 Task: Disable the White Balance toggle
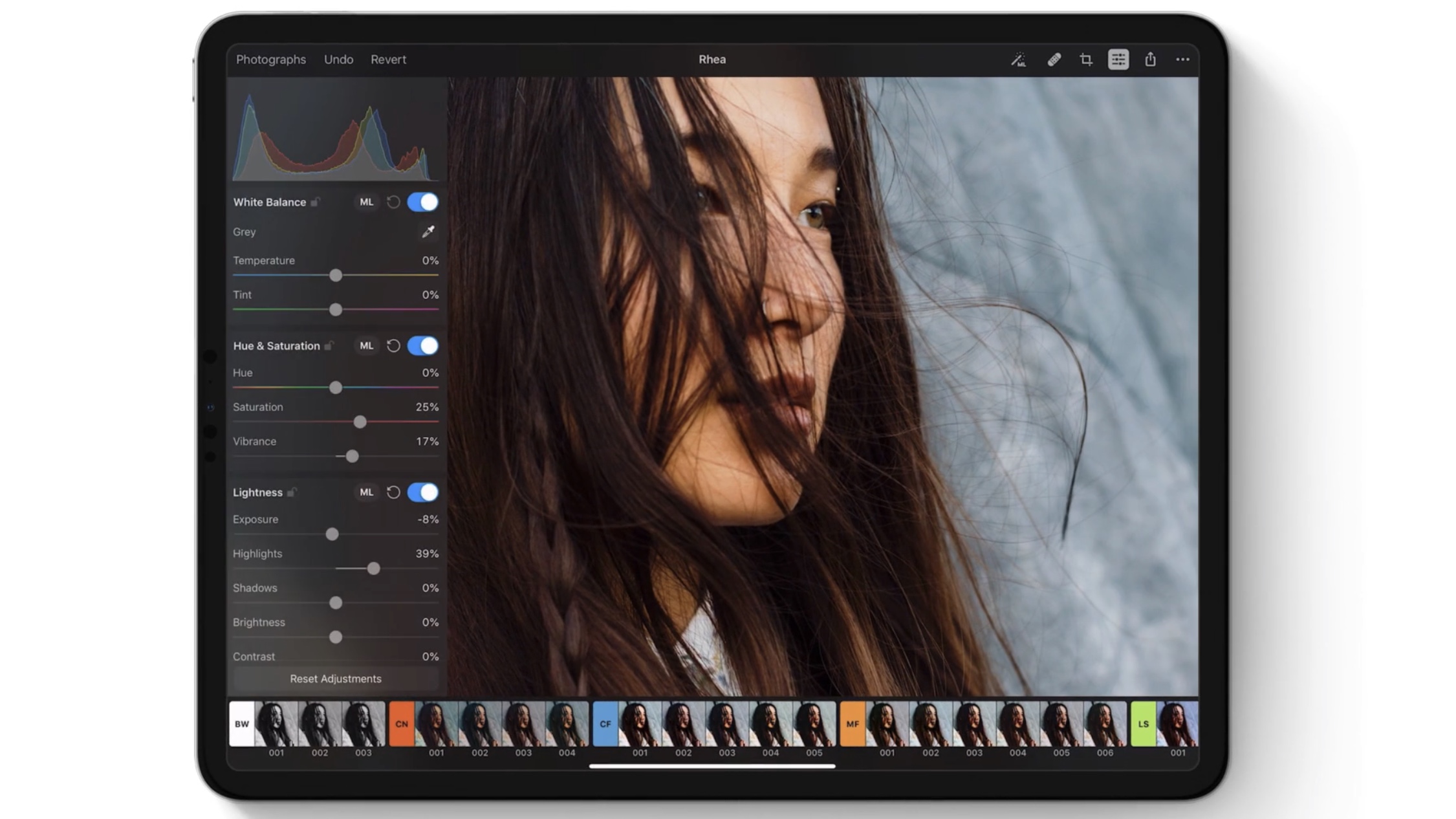423,202
